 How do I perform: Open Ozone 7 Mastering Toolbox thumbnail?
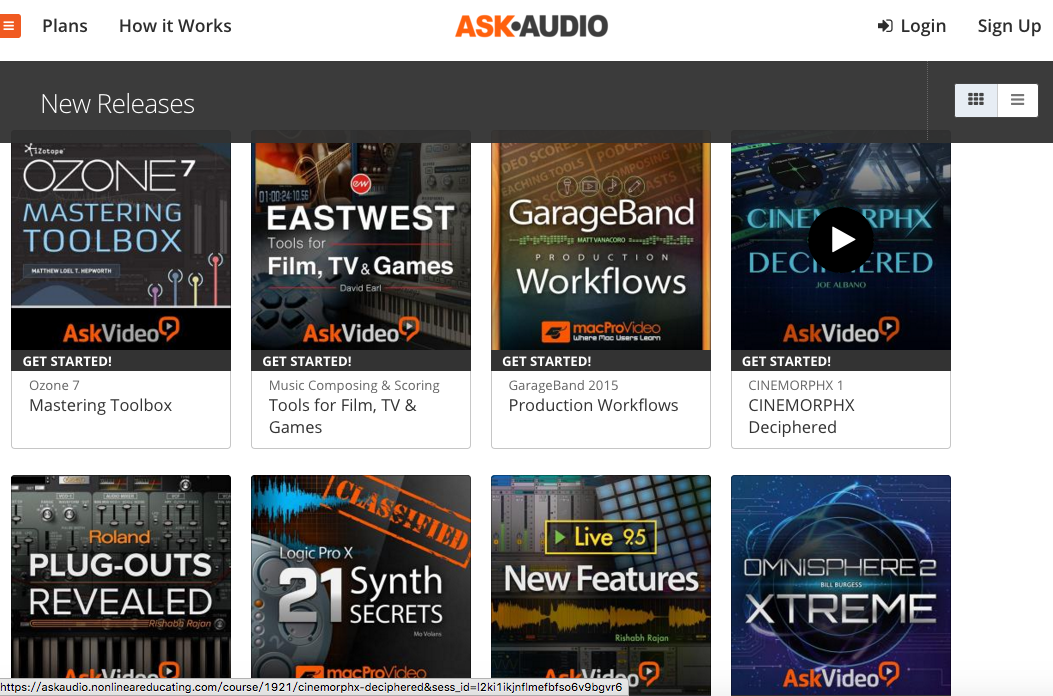tap(121, 246)
